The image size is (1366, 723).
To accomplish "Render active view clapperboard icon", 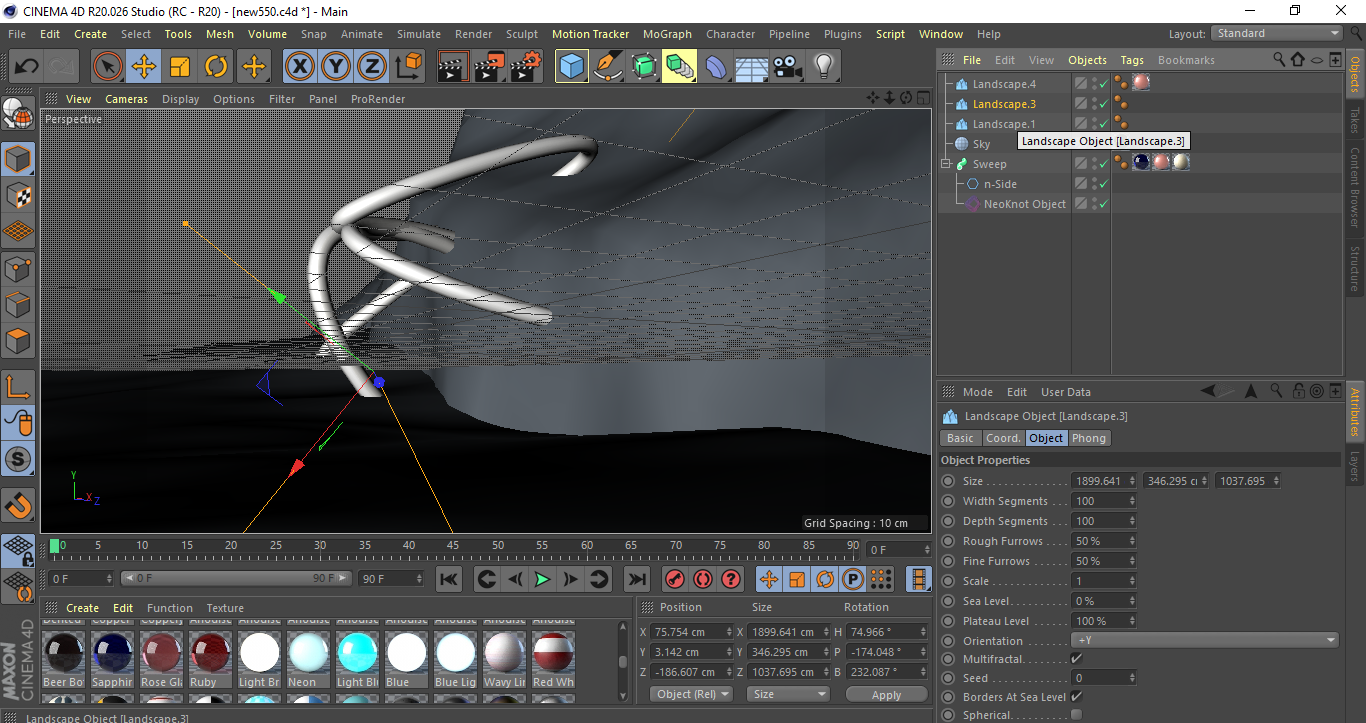I will [453, 67].
